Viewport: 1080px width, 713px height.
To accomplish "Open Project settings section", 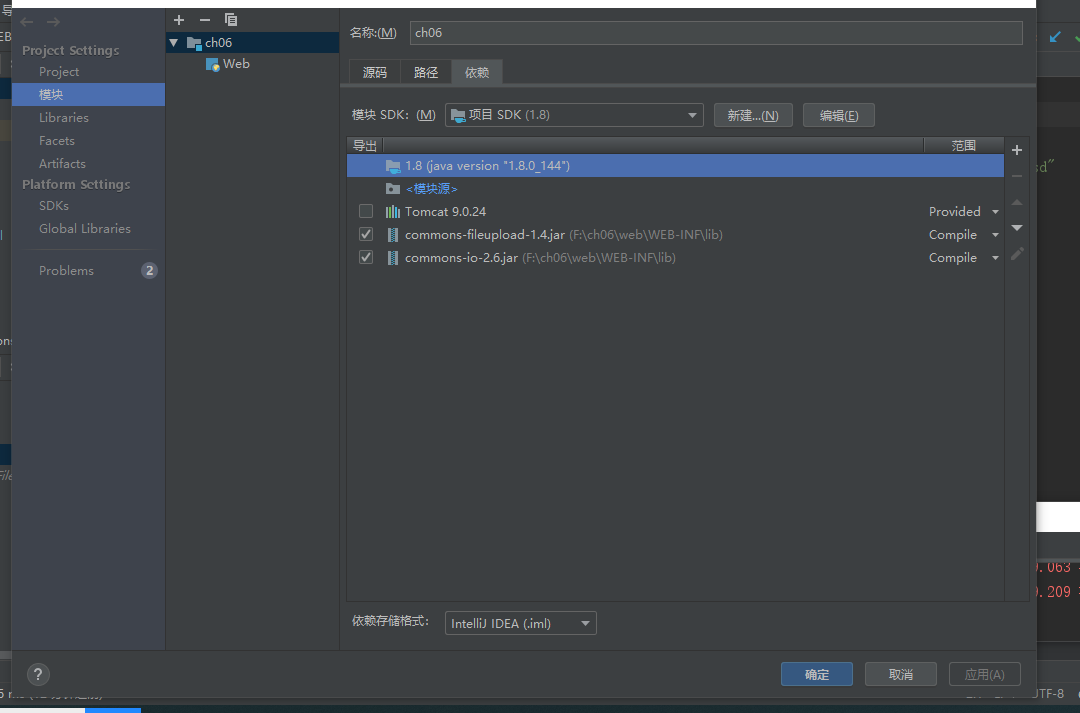I will pos(59,72).
